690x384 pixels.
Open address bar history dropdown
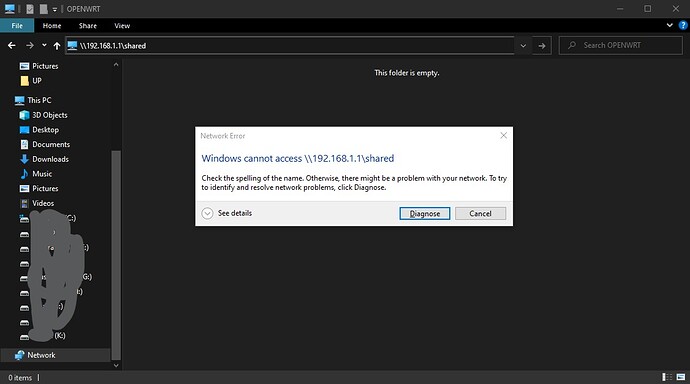[x=523, y=45]
